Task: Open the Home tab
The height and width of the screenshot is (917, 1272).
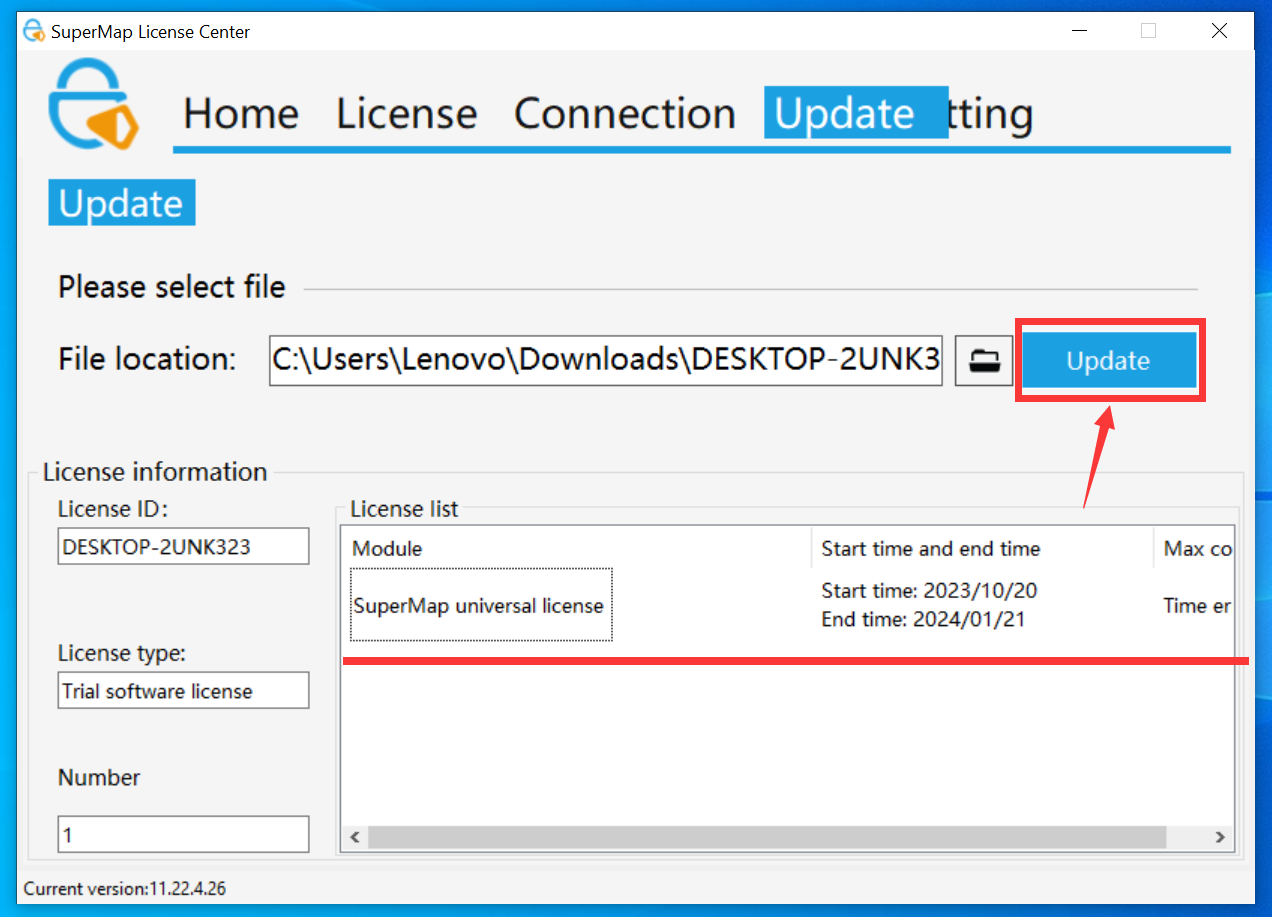Action: [241, 113]
